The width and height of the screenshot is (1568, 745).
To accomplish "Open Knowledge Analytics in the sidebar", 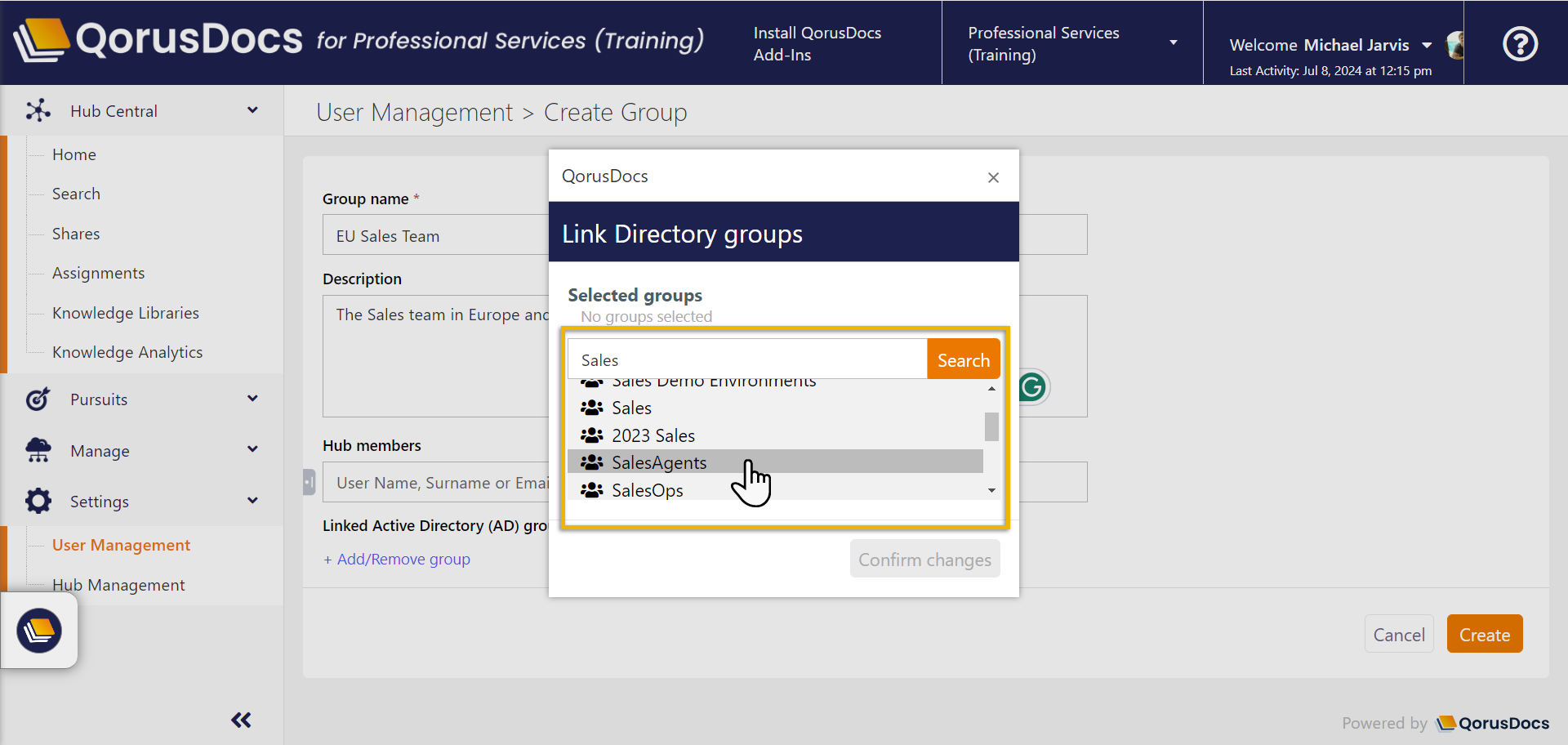I will click(127, 352).
